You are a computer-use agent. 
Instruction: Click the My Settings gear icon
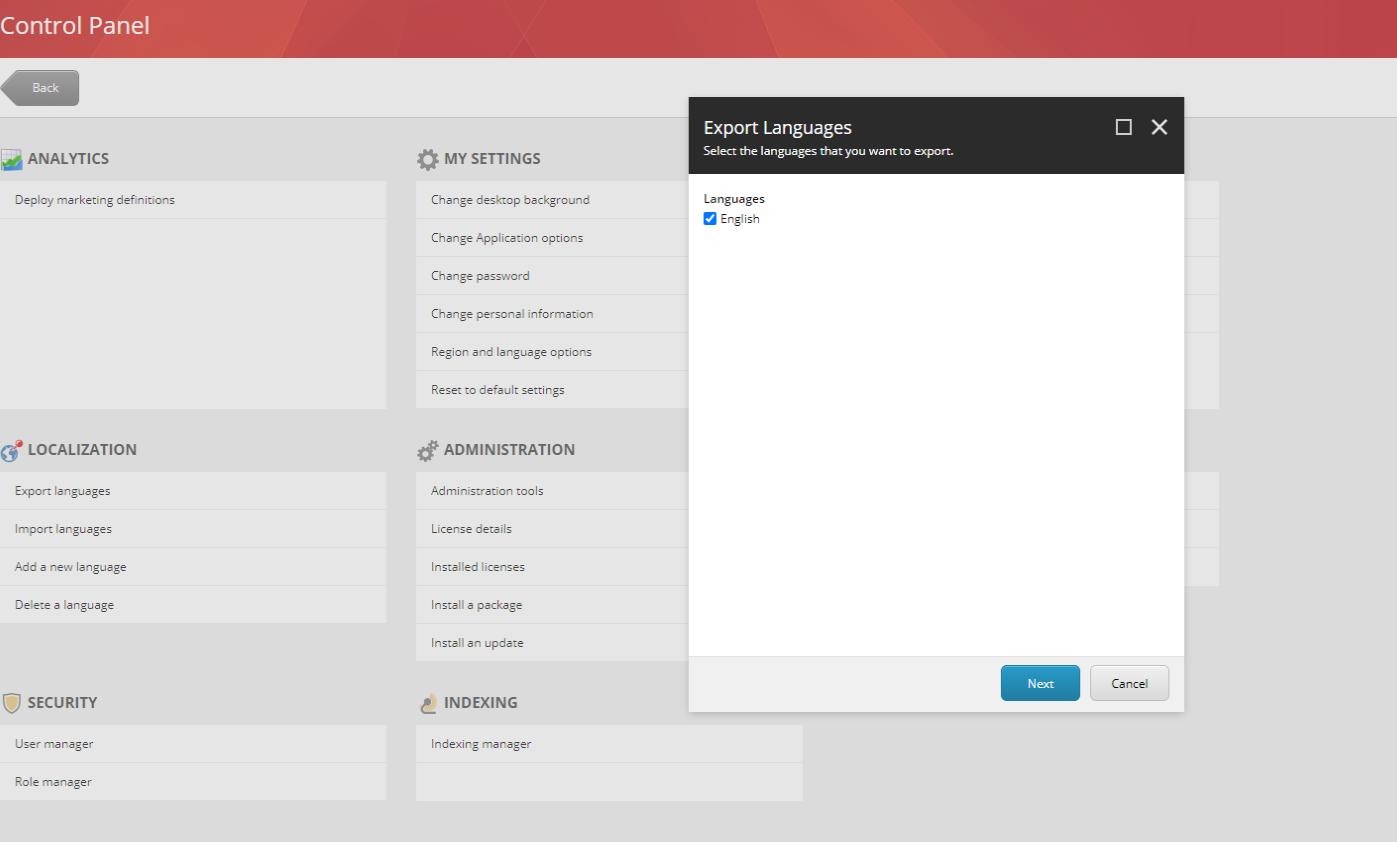428,158
